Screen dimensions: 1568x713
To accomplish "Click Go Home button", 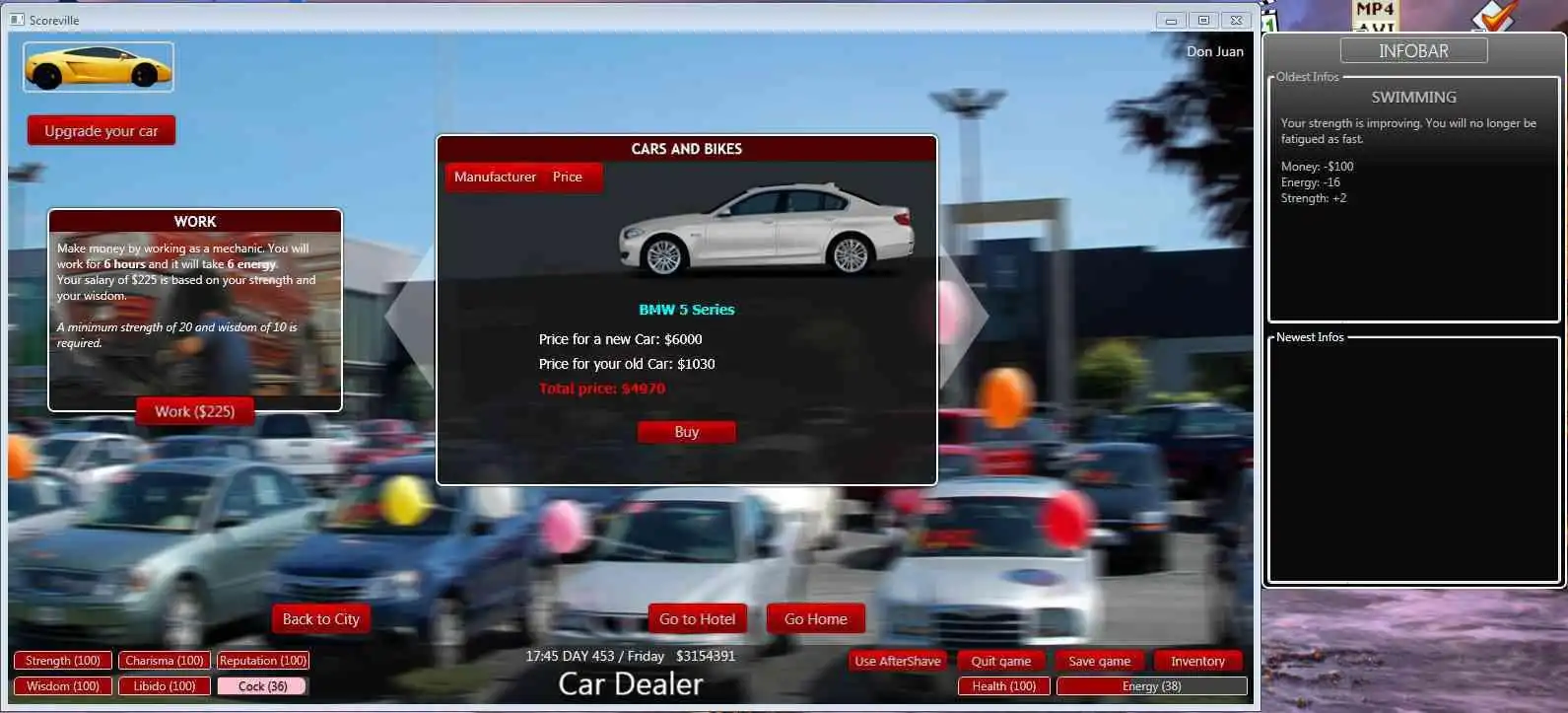I will click(816, 618).
